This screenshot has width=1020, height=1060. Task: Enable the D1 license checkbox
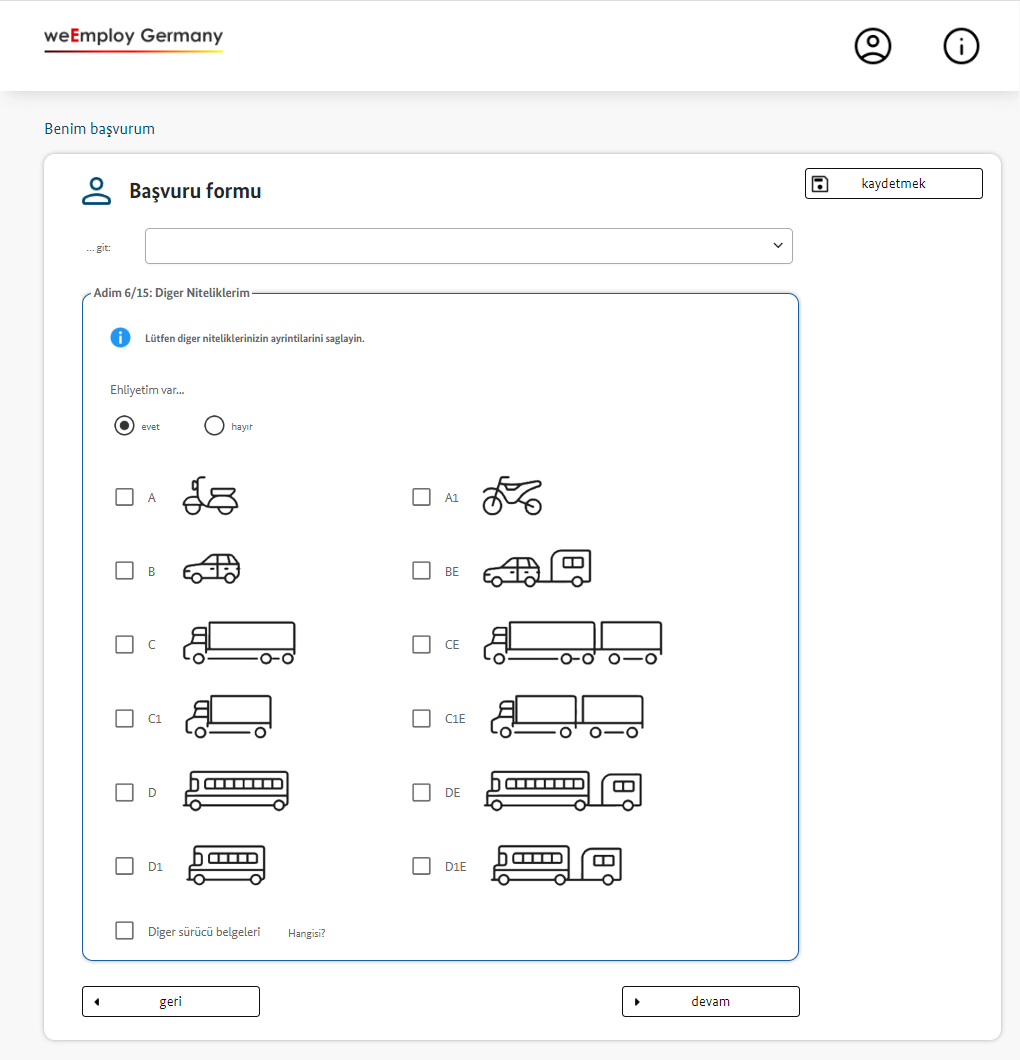point(124,866)
